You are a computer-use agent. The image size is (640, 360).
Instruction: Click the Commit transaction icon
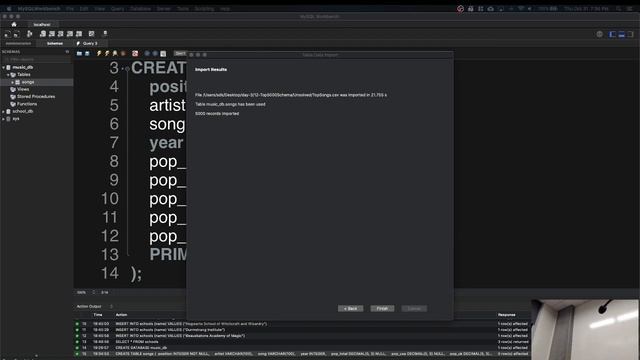pos(147,53)
